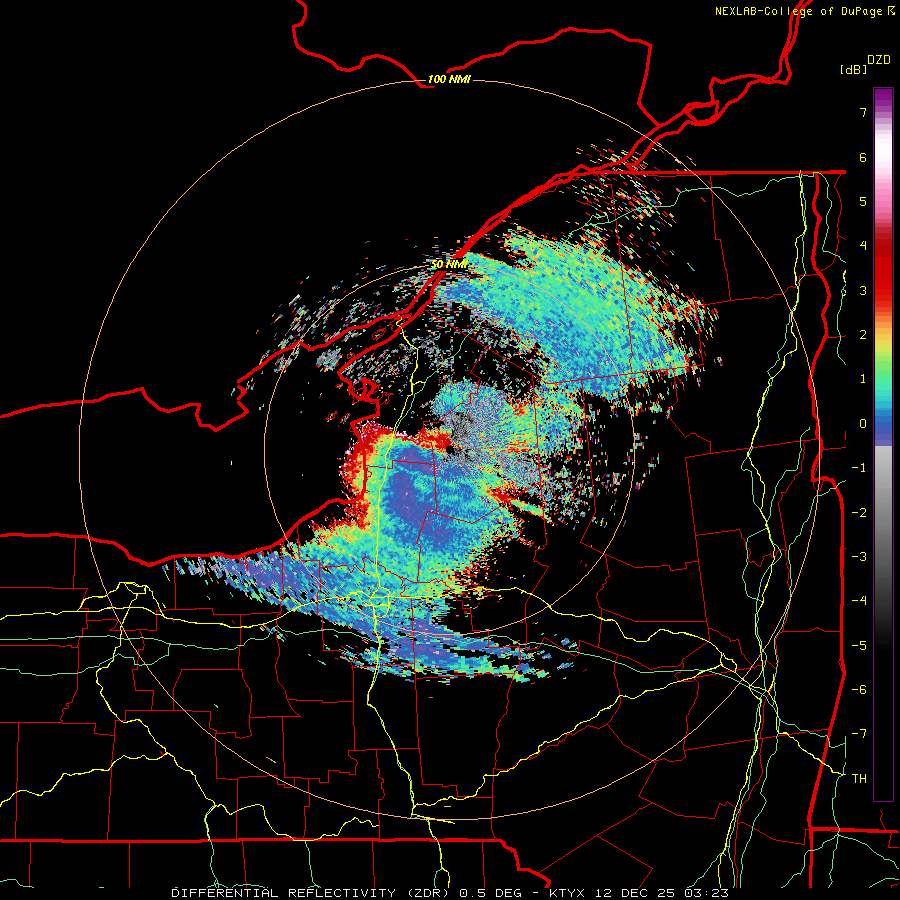Click the -6 value on the color scale

click(859, 690)
